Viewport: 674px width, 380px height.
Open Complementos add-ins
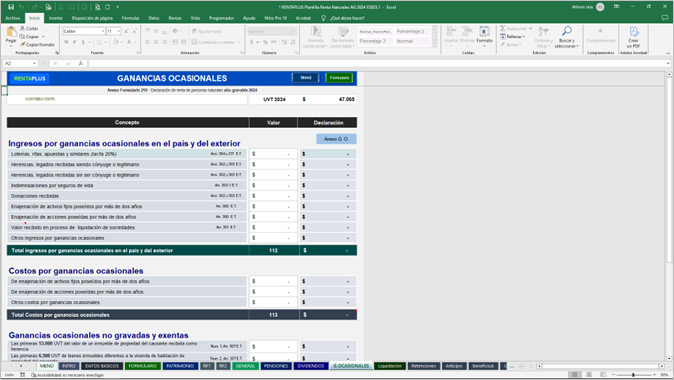pyautogui.click(x=600, y=36)
